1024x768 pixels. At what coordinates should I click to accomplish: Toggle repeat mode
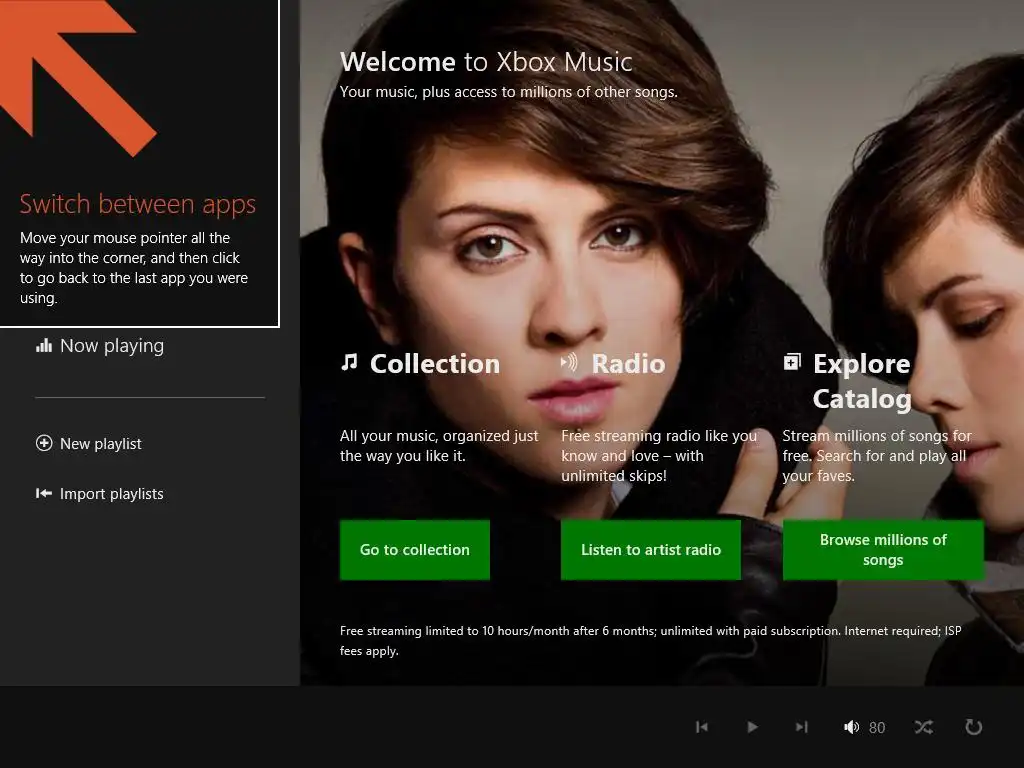(974, 727)
